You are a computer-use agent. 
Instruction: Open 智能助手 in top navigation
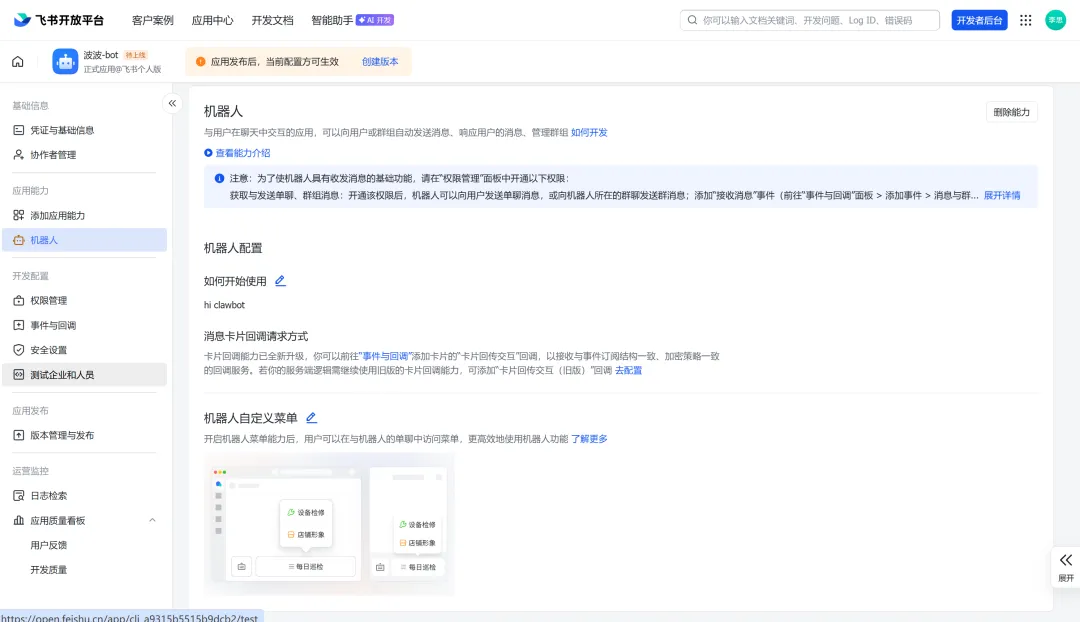coord(332,21)
